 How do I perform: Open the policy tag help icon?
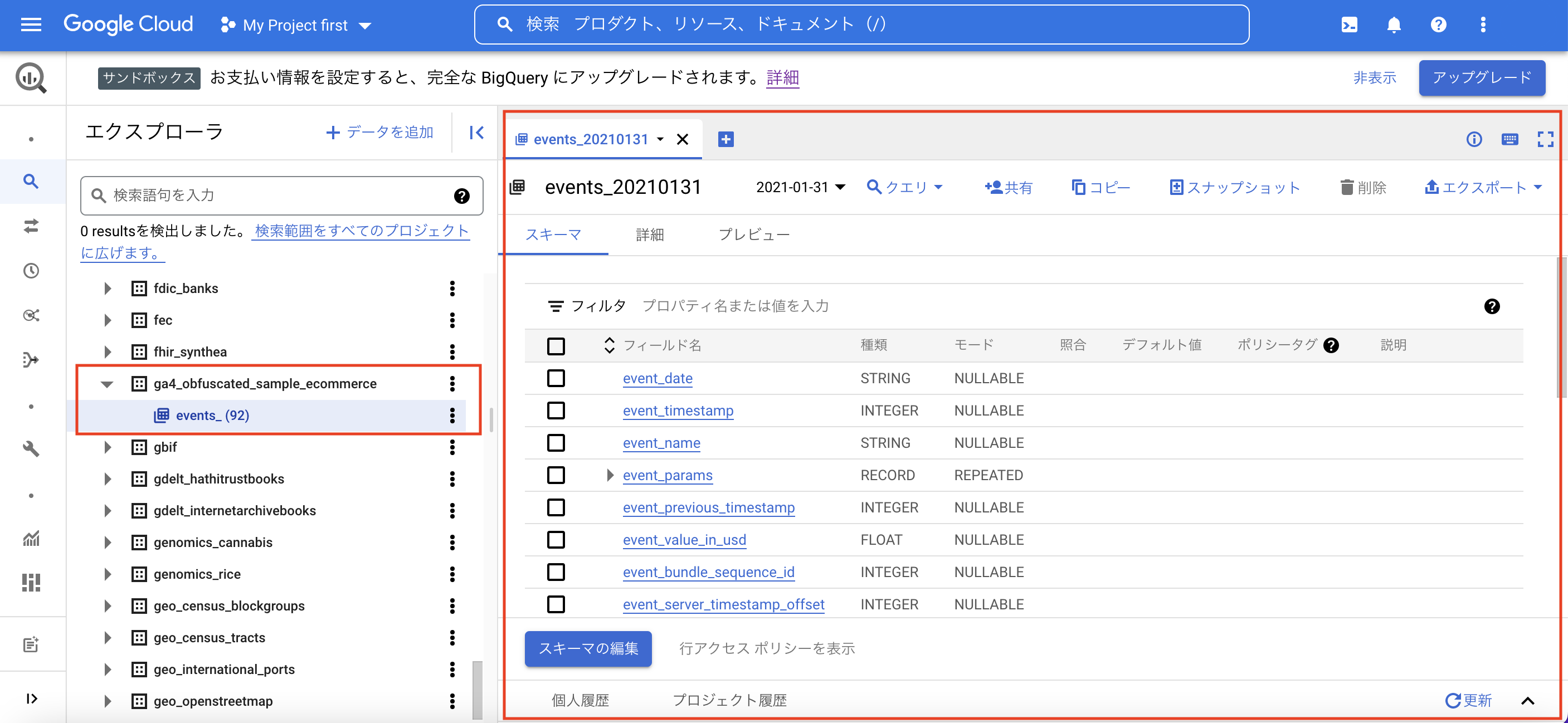tap(1331, 345)
